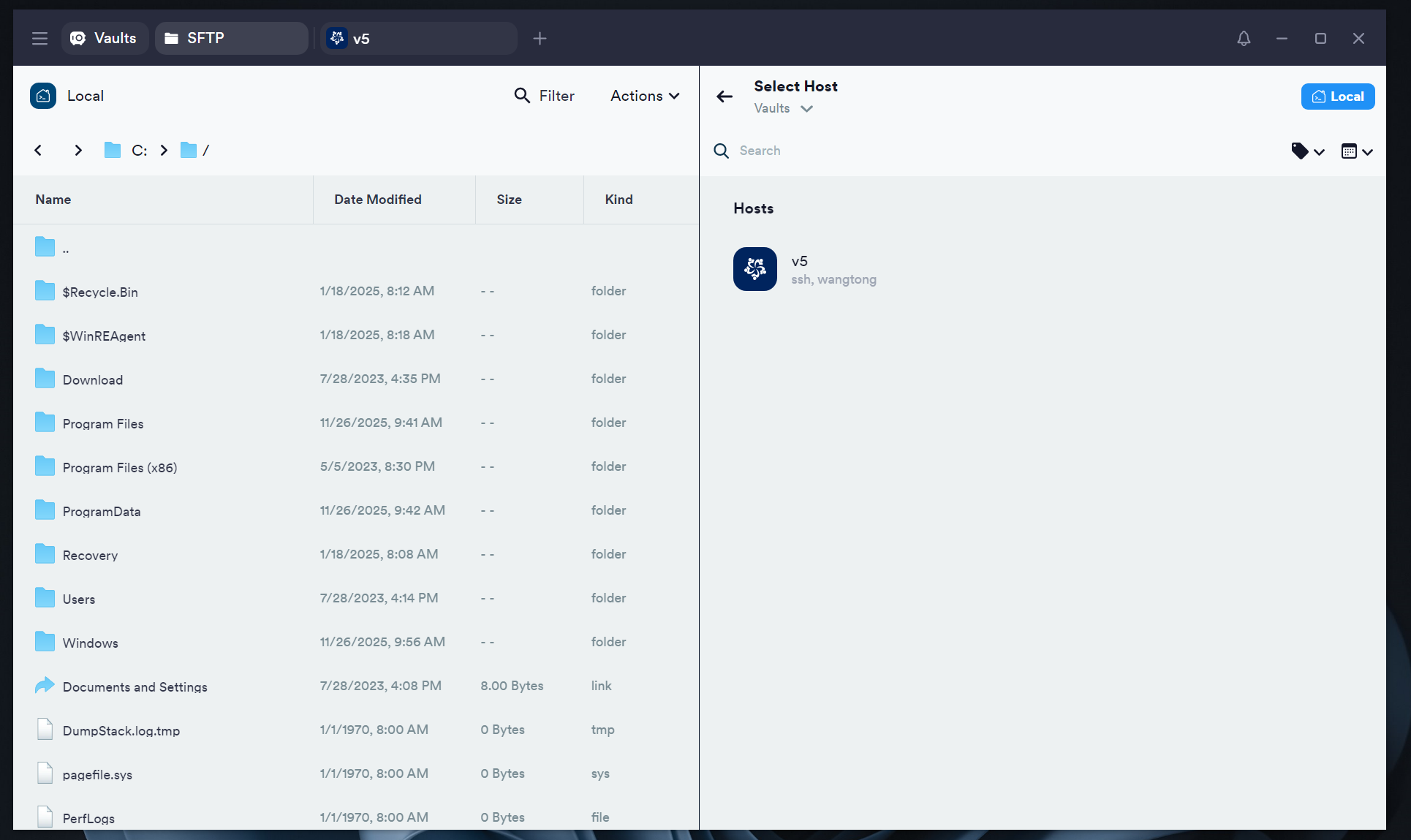
Task: Select the ProgramData folder
Action: [x=356, y=510]
